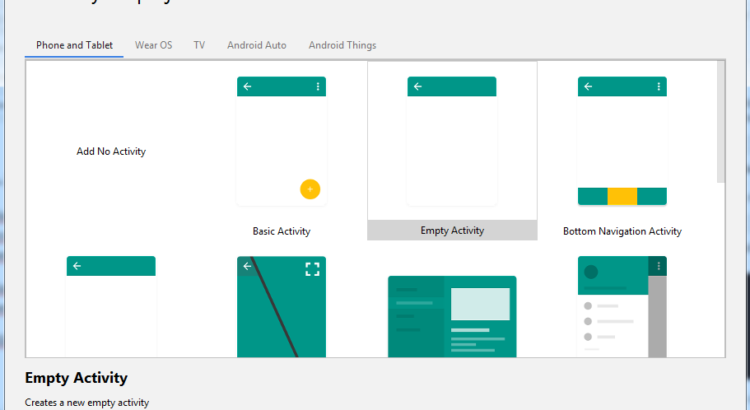Click overflow dots in navigation drawer template preview

click(x=658, y=266)
